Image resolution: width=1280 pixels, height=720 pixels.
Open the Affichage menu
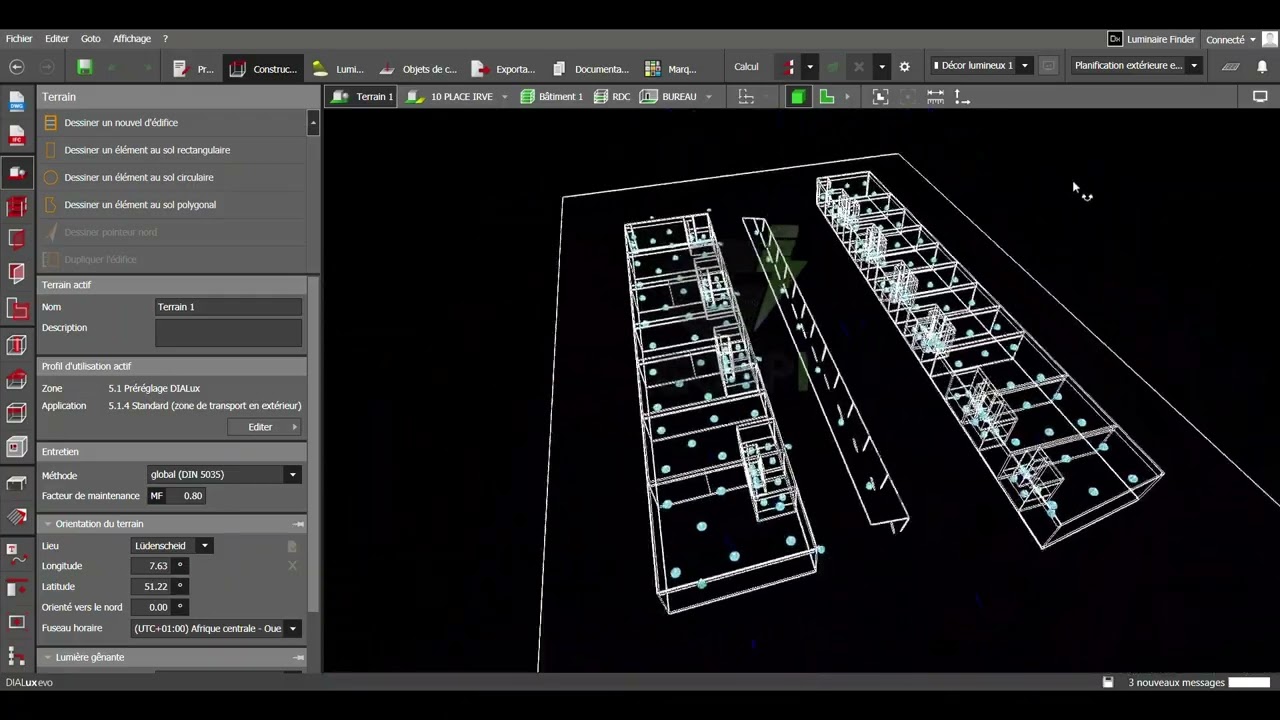[132, 39]
